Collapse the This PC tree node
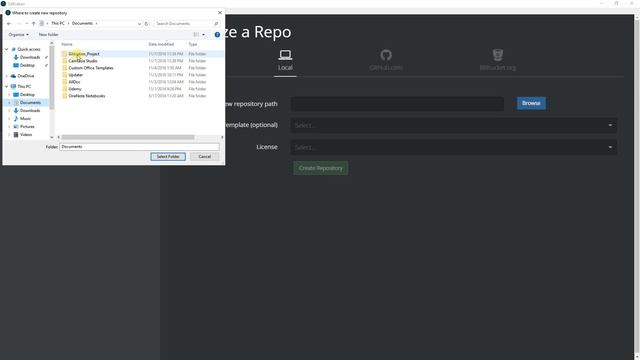The width and height of the screenshot is (640, 360). tap(7, 87)
